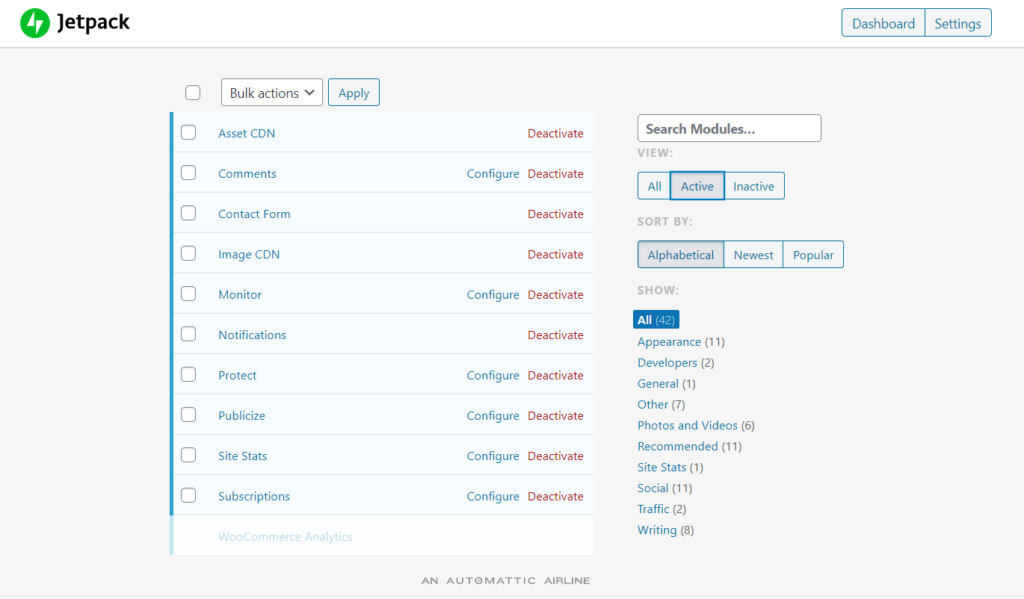Check the Notifications checkbox
This screenshot has height=599, width=1024.
pos(189,334)
